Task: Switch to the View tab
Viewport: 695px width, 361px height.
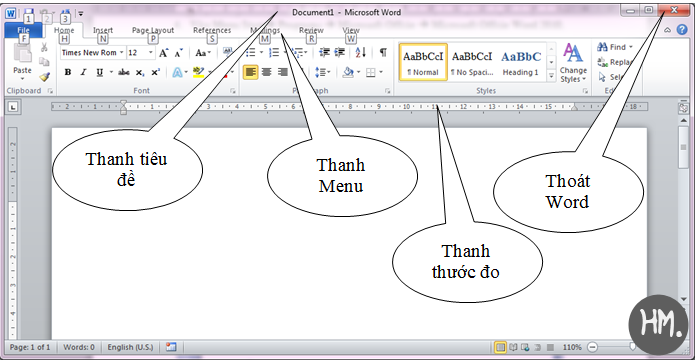Action: click(x=351, y=30)
